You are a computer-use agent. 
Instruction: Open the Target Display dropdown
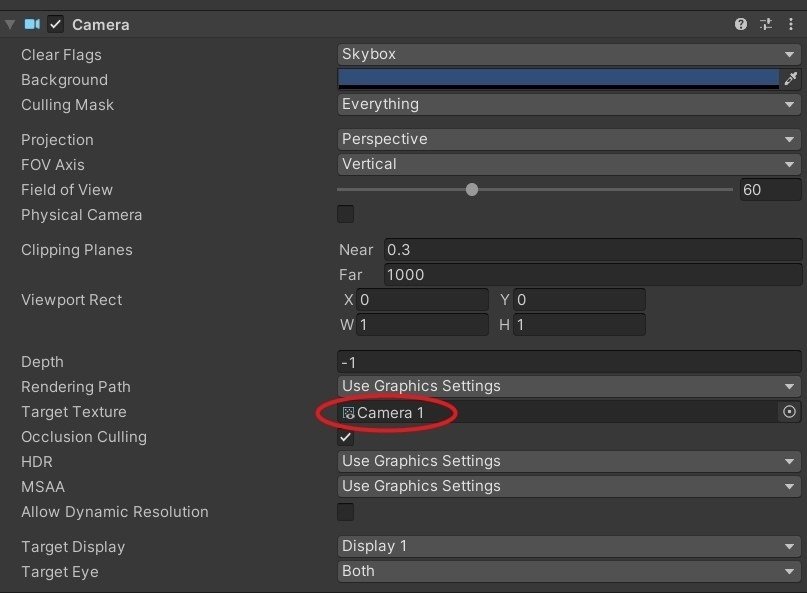(569, 546)
